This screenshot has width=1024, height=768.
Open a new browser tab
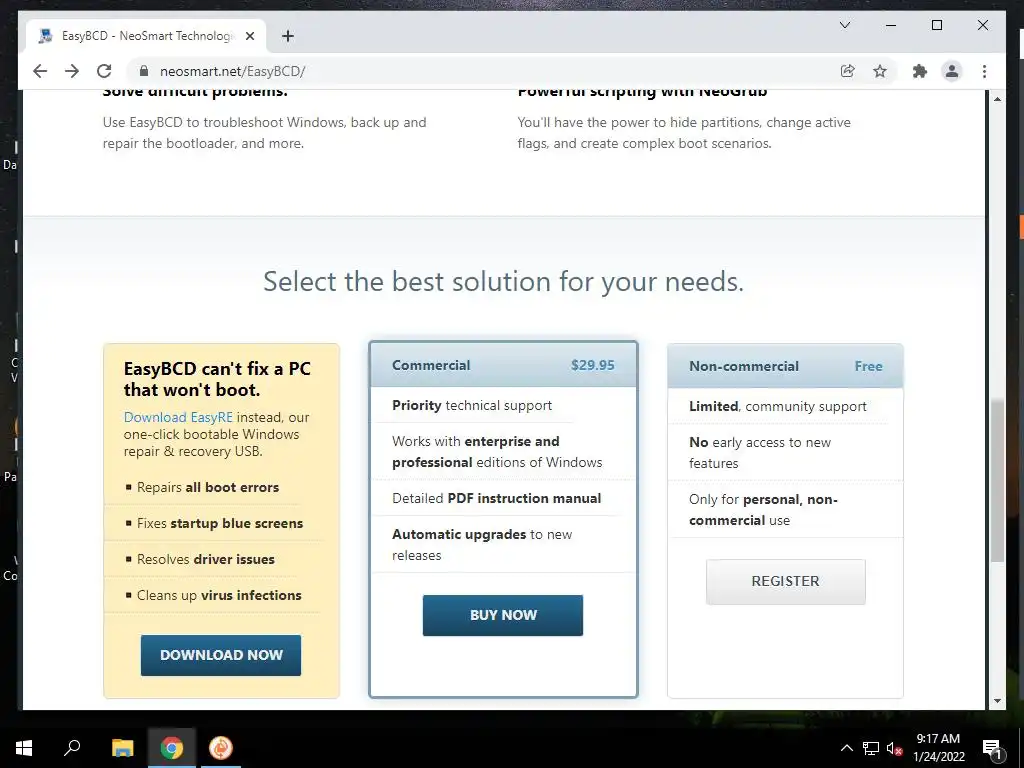(288, 36)
